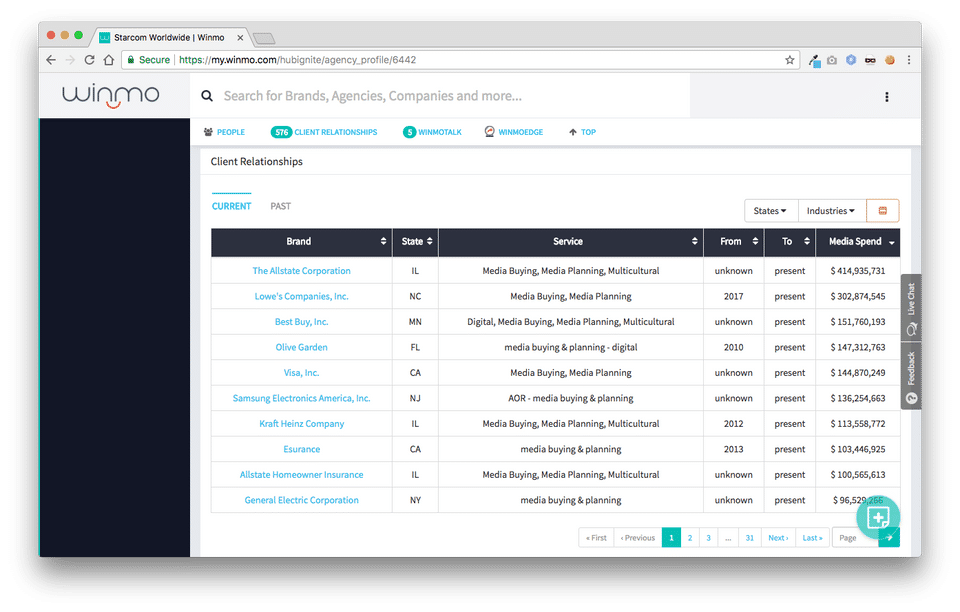Screen dimensions: 960x612
Task: Jump to the WinmoTalk section
Action: coord(432,132)
